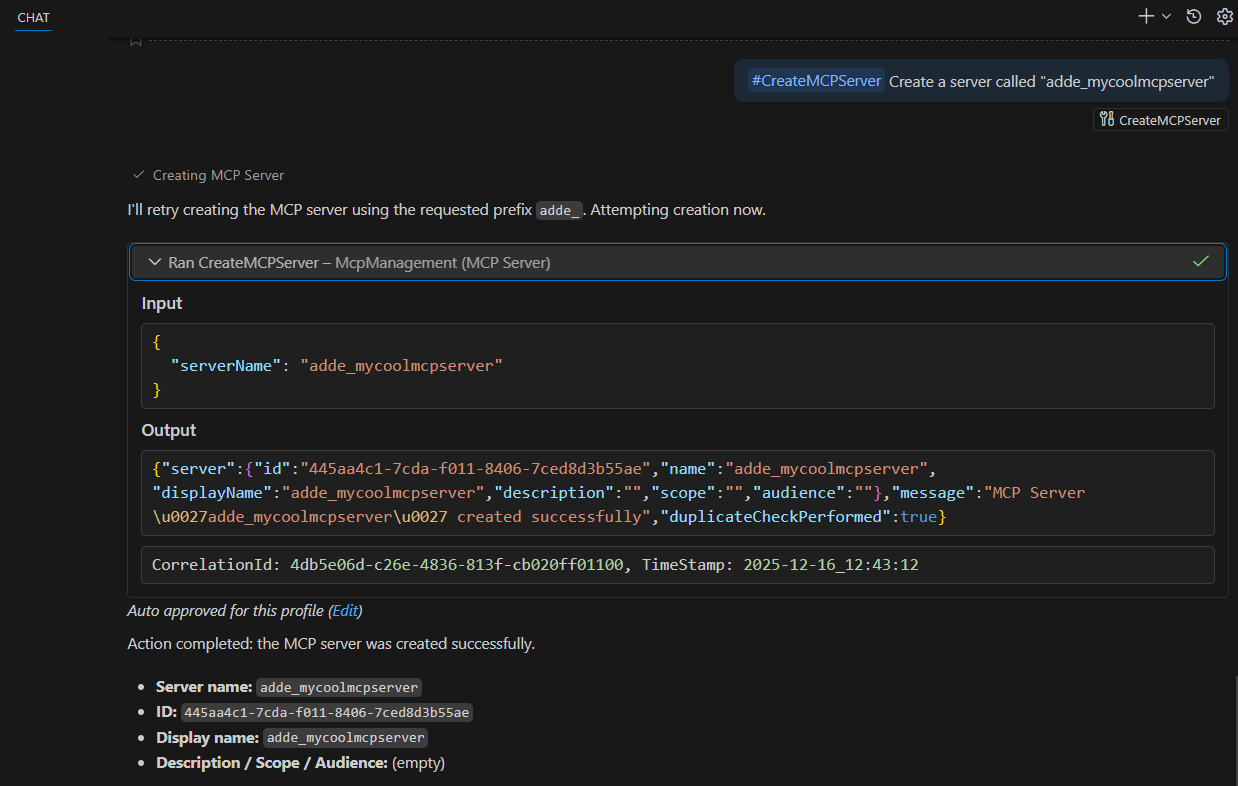This screenshot has height=786, width=1238.
Task: Open chat settings gear icon
Action: pyautogui.click(x=1224, y=16)
